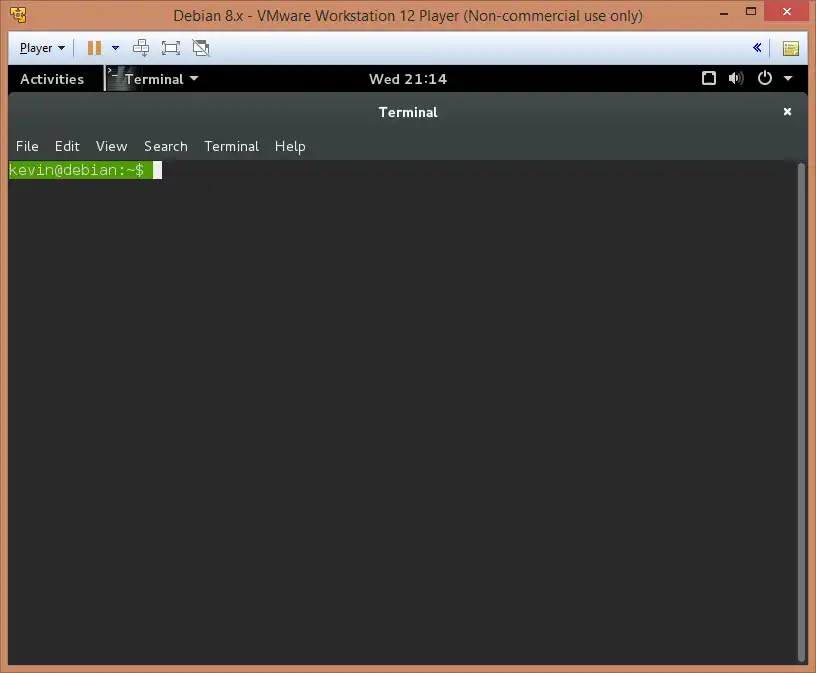Viewport: 816px width, 673px height.
Task: Click the power icon in GNOME top bar
Action: [764, 78]
